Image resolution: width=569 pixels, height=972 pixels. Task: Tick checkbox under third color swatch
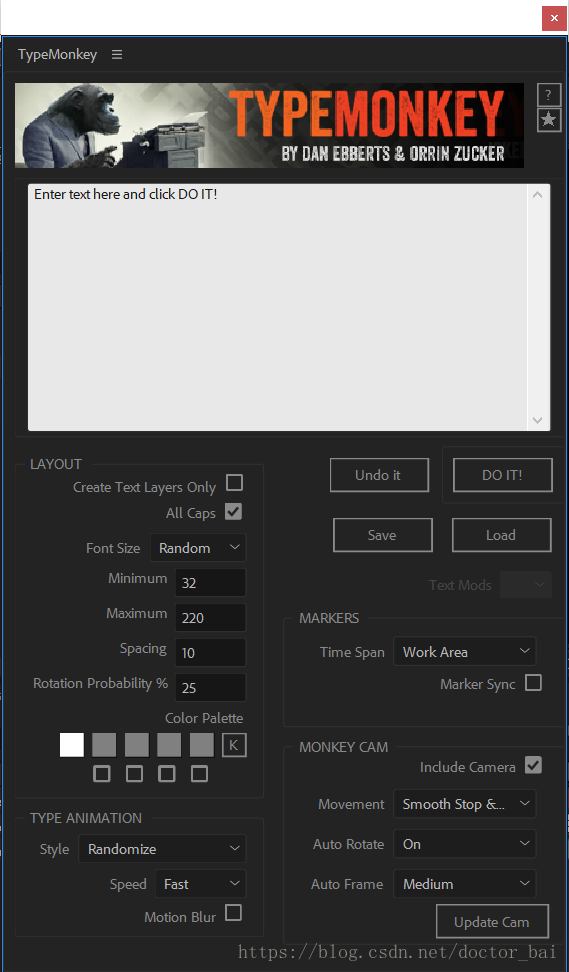coord(135,774)
